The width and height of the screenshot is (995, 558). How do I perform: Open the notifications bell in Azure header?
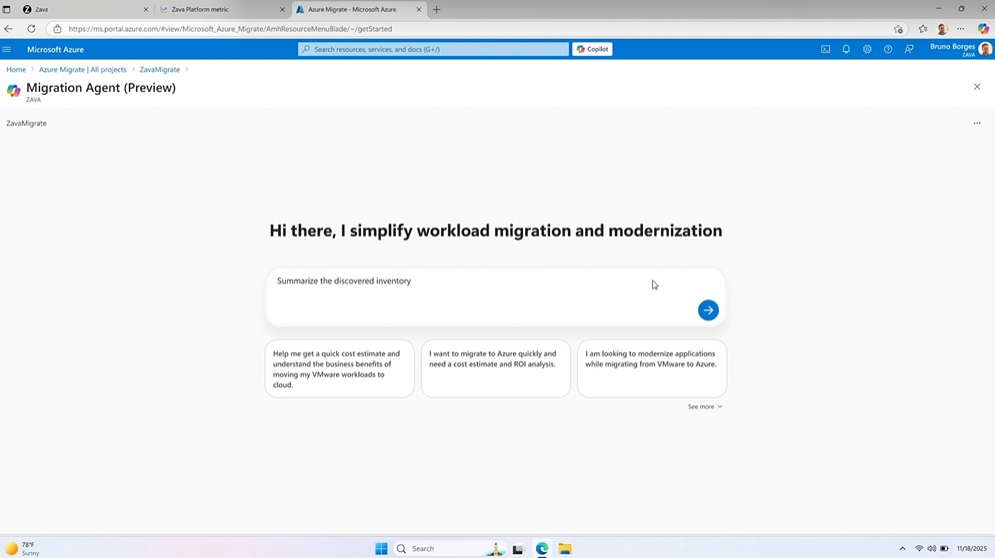click(x=846, y=49)
